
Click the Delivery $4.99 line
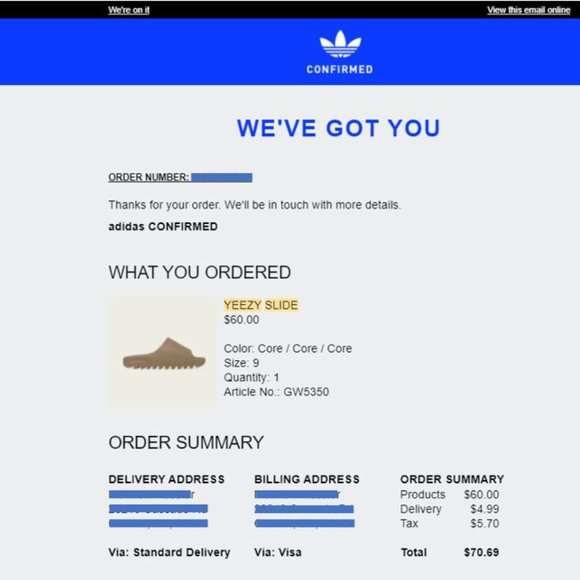tap(449, 509)
